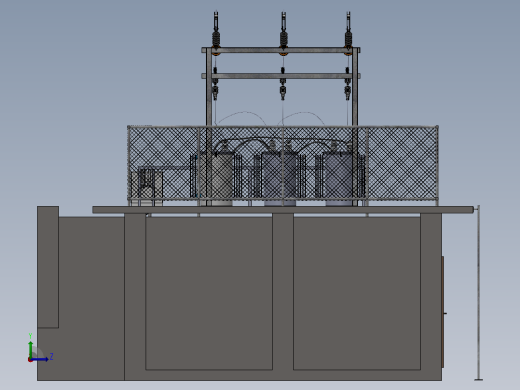Select the tall narrow block at the building's left edge

48,267
